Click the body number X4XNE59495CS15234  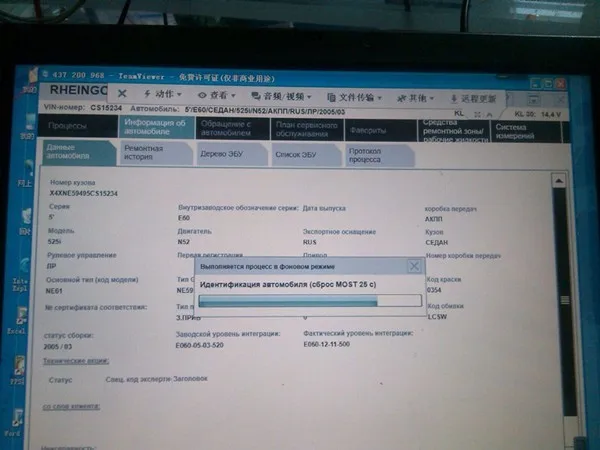coord(83,193)
